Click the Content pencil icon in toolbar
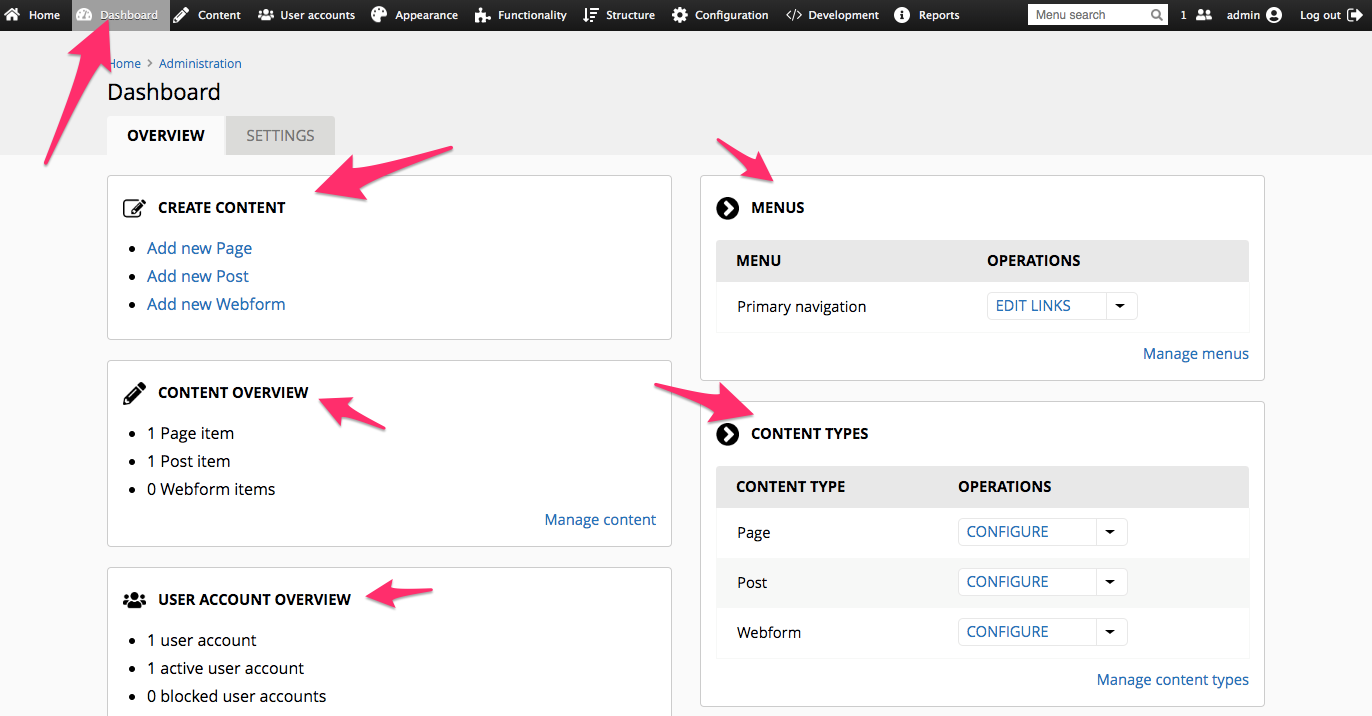Viewport: 1372px width, 716px height. tap(181, 15)
